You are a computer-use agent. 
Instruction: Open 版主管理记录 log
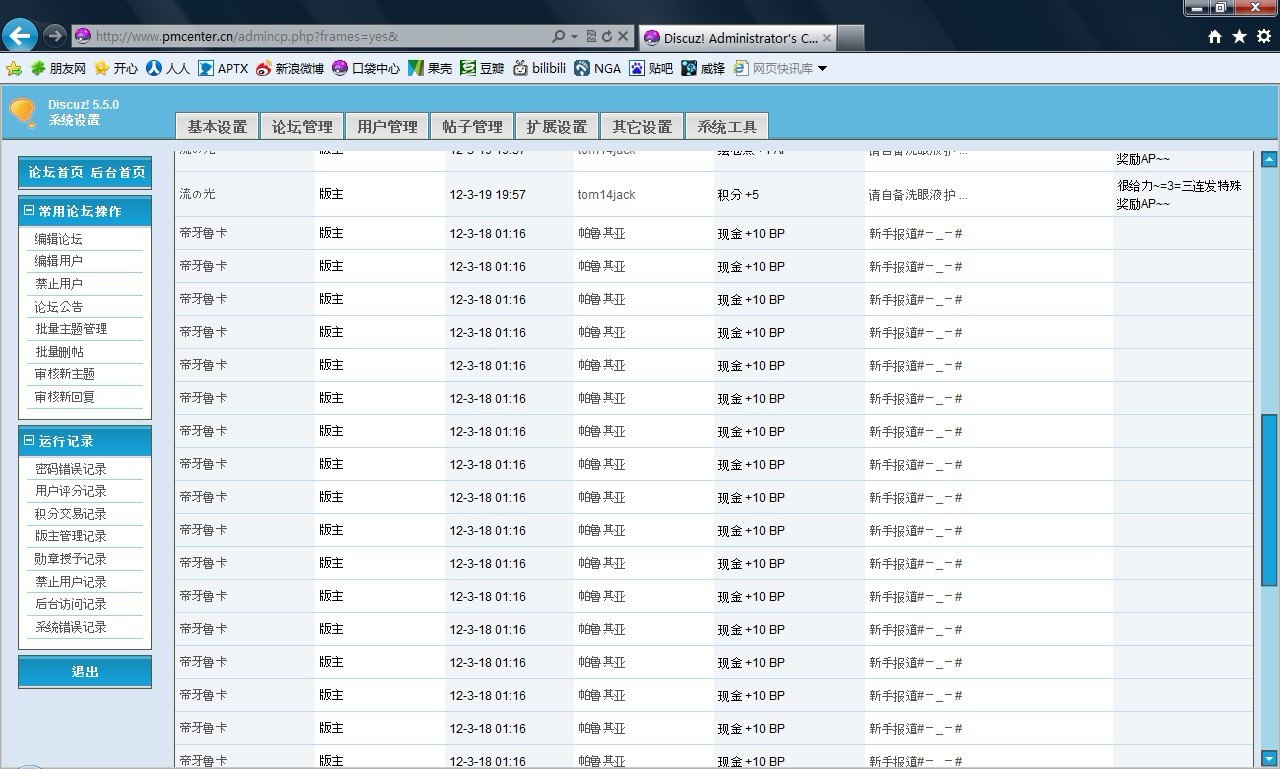coord(71,536)
